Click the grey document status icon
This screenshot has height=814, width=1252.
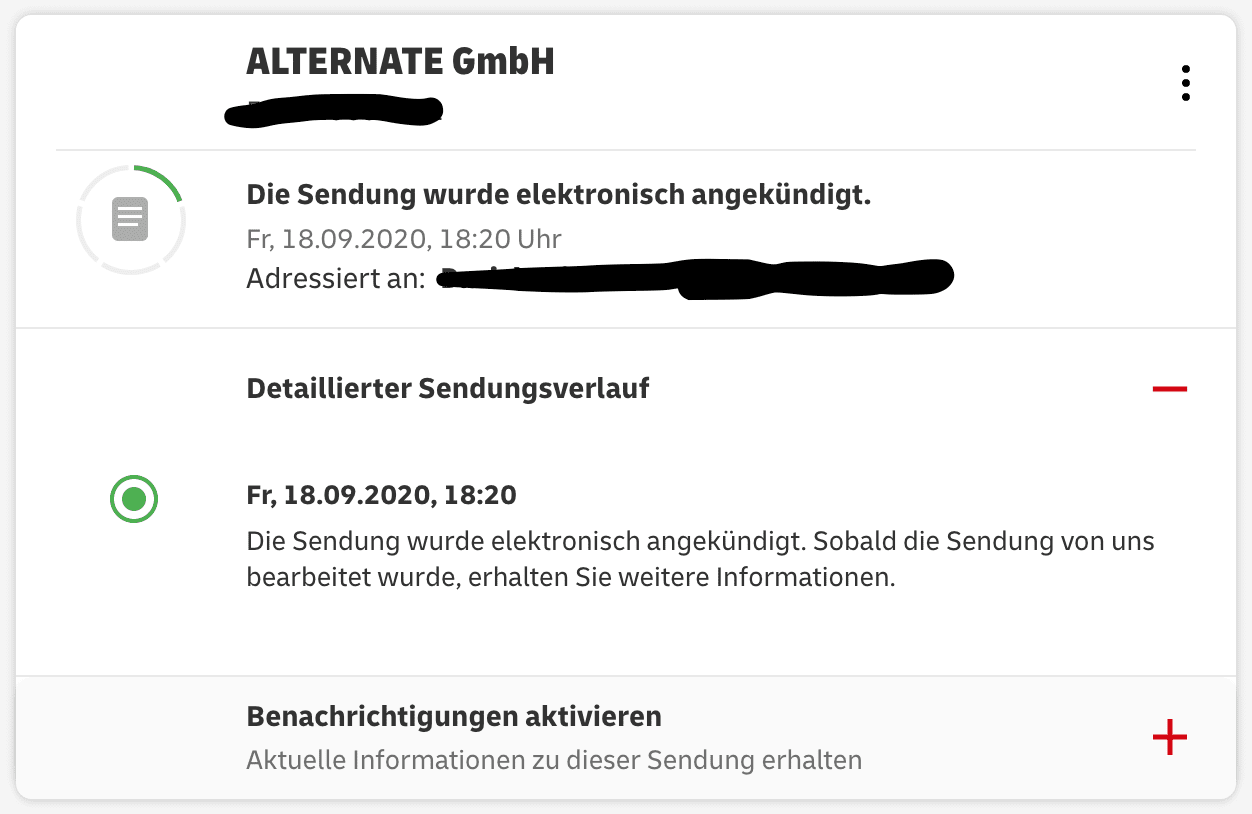tap(130, 219)
